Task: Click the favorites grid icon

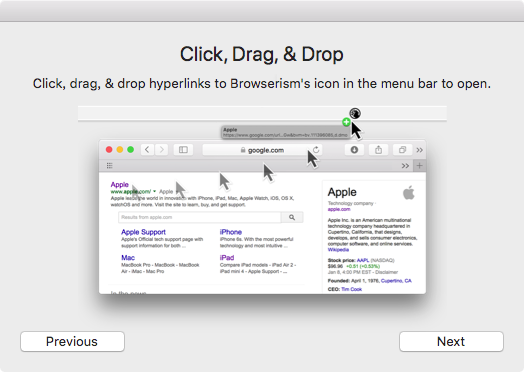Action: click(109, 165)
